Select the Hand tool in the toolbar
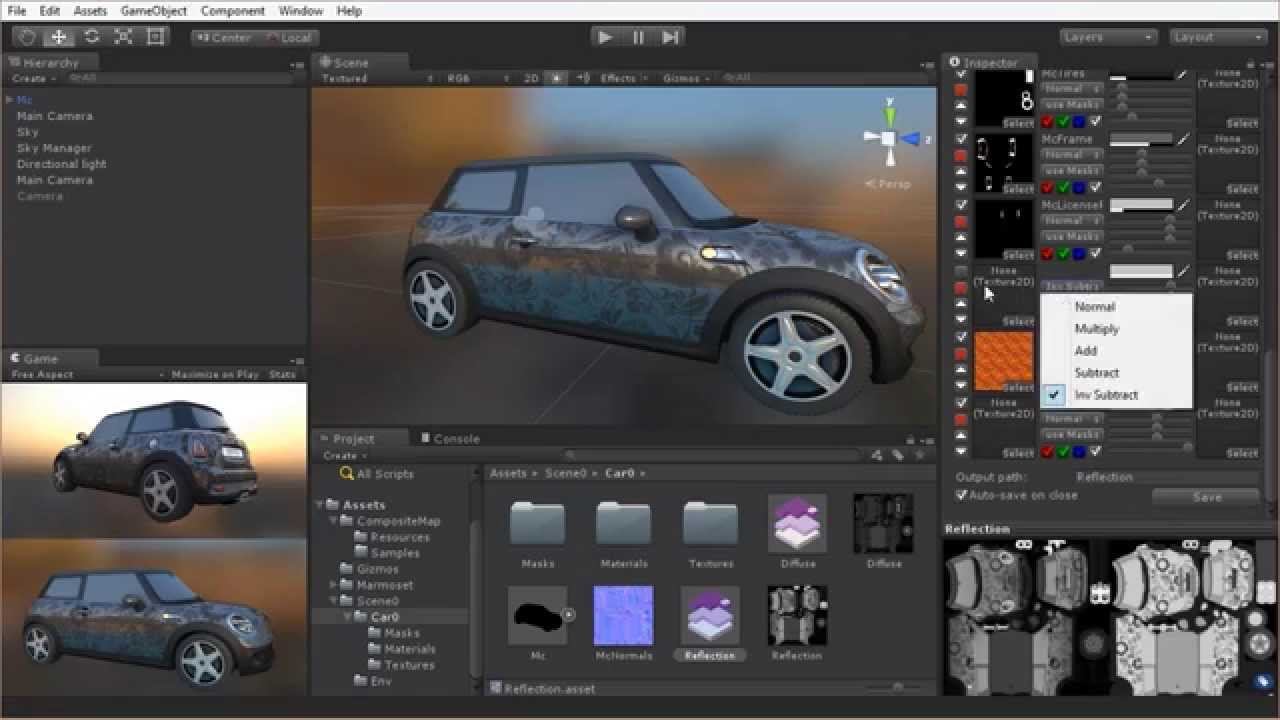The width and height of the screenshot is (1280, 720). (x=28, y=37)
